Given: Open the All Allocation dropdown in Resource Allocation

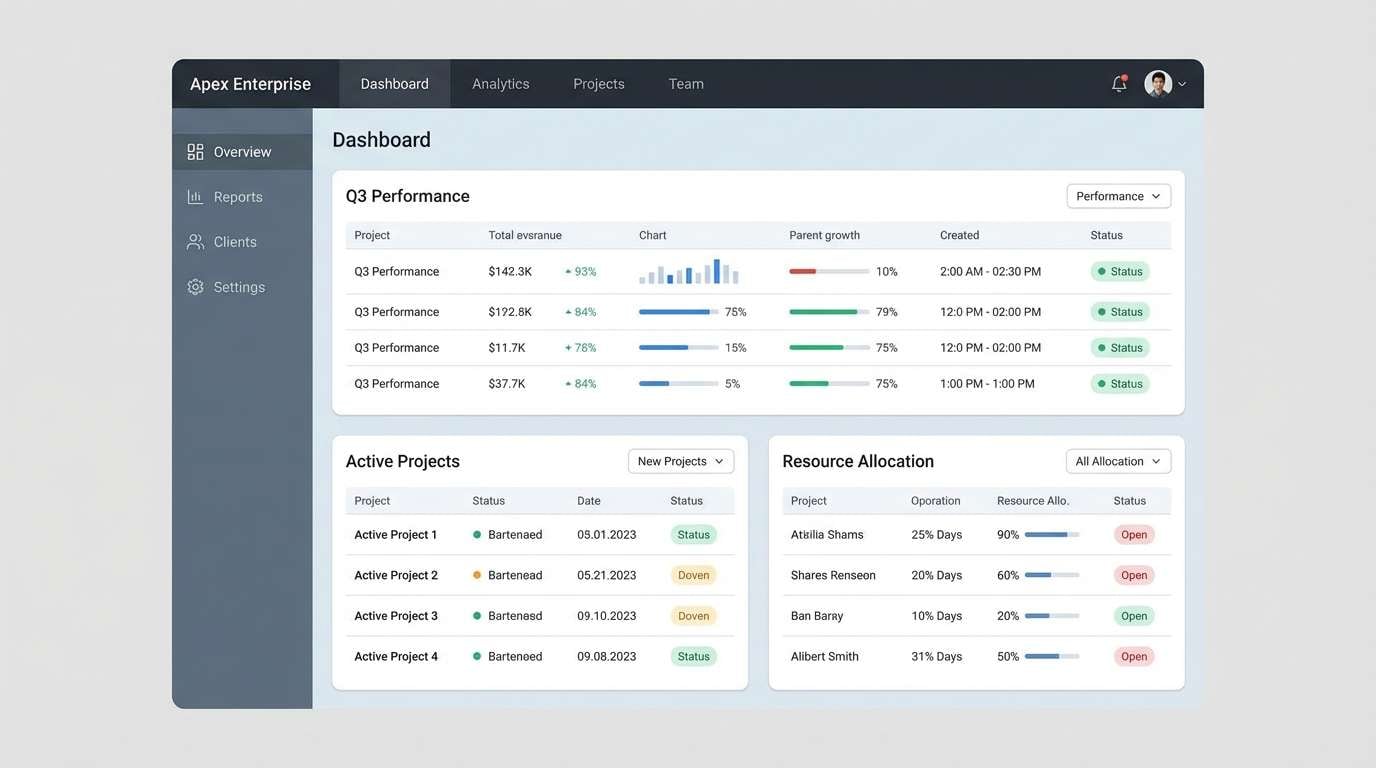Looking at the screenshot, I should click(x=1118, y=459).
